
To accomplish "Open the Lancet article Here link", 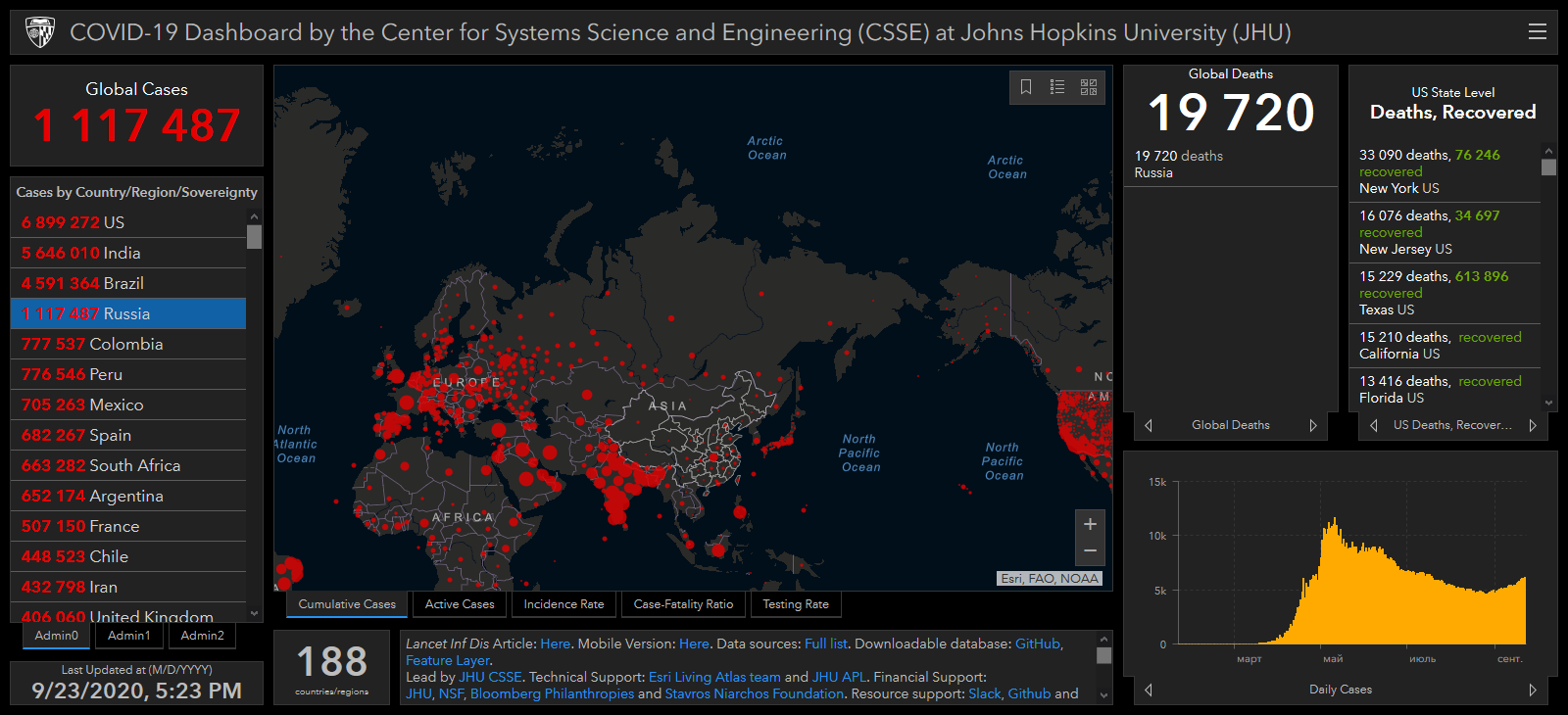I will click(x=555, y=643).
